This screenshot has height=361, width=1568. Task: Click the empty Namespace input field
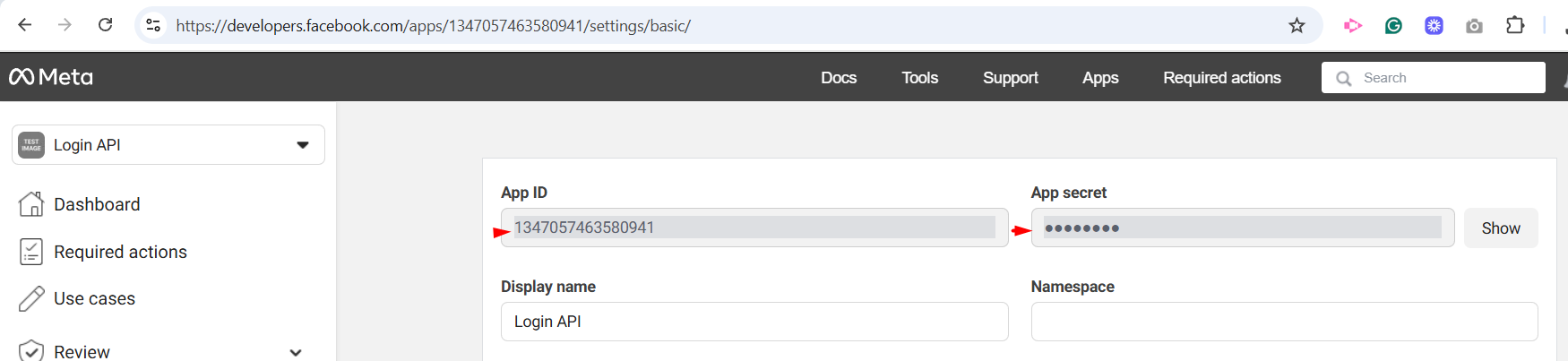(1284, 322)
